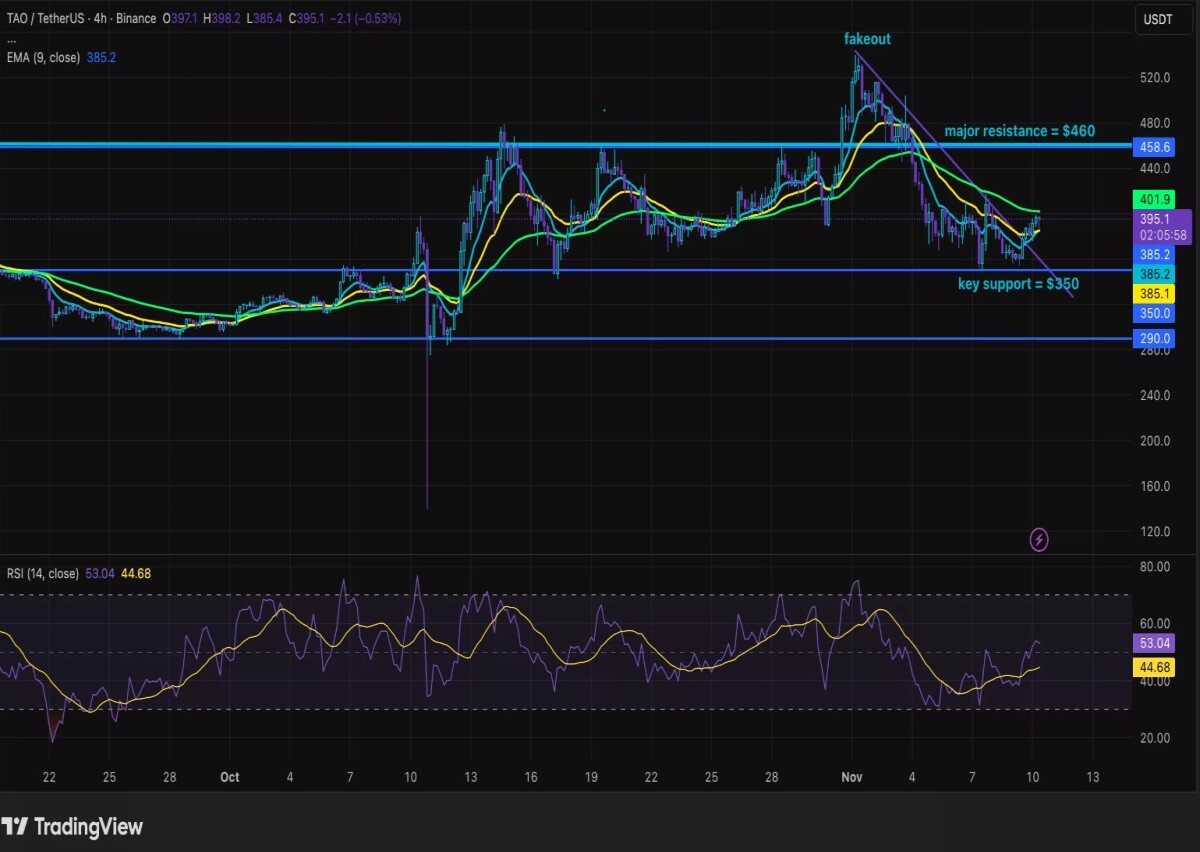
Task: Select the 'key support = $350' annotation
Action: 1018,284
